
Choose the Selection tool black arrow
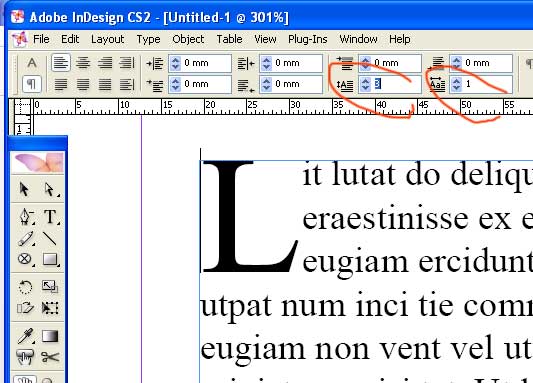[24, 189]
